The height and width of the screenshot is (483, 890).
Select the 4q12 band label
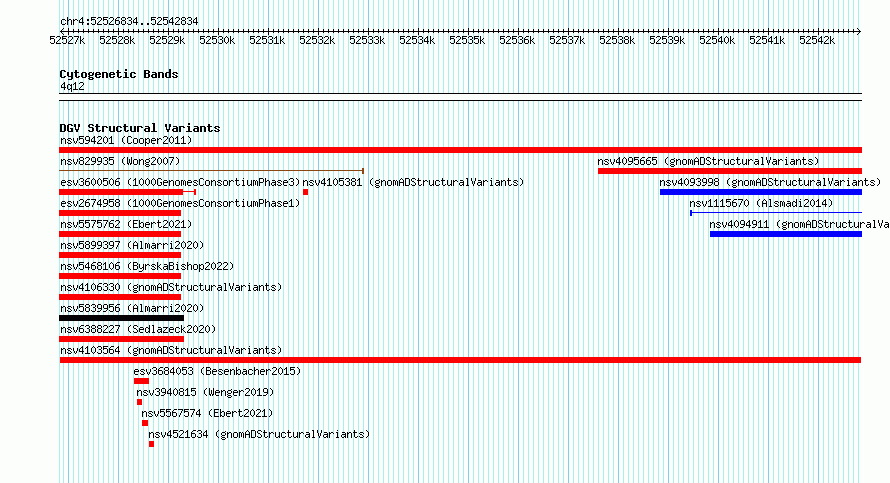coord(72,87)
